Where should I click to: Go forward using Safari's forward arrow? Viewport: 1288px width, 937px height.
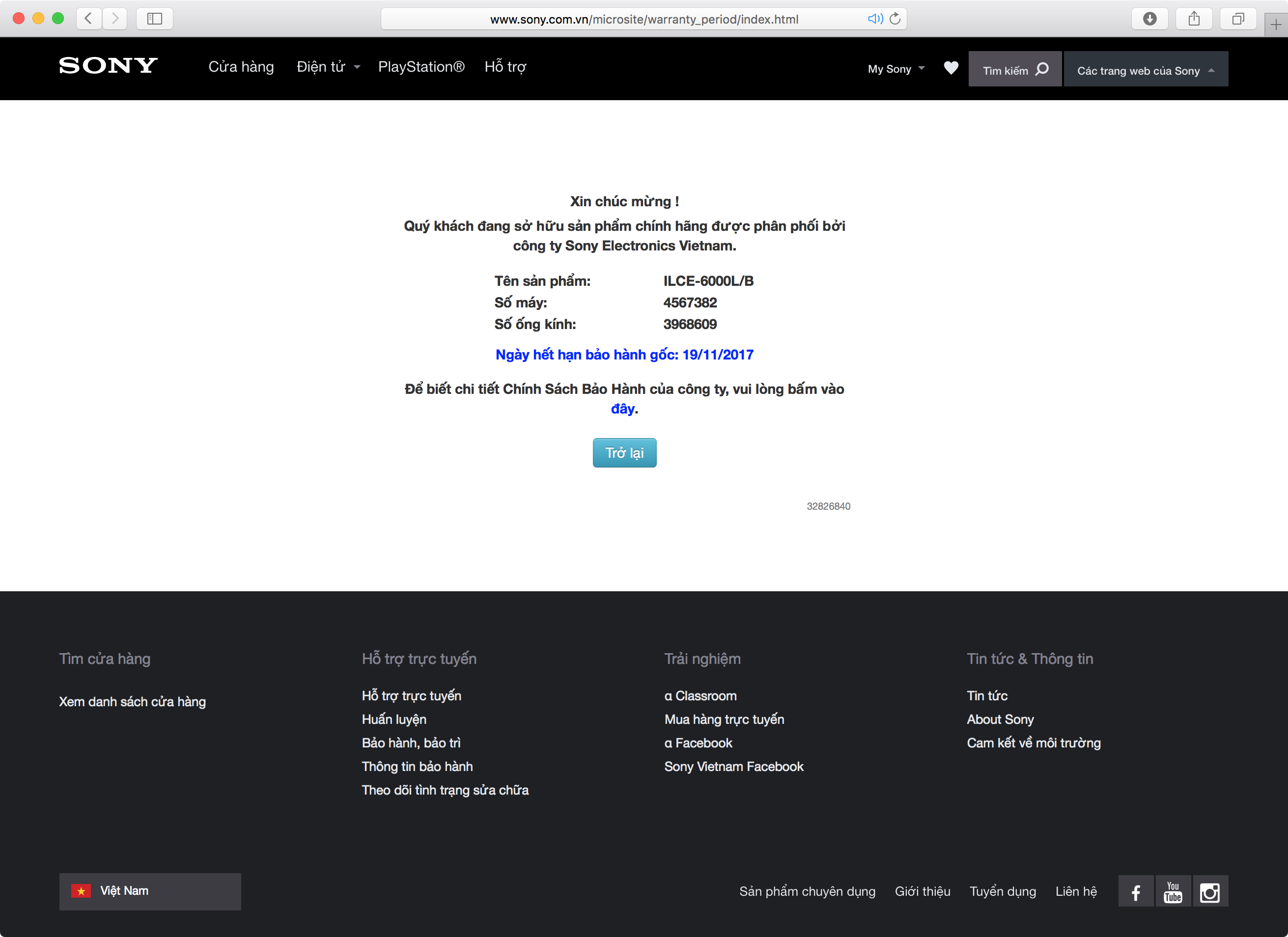[x=115, y=19]
